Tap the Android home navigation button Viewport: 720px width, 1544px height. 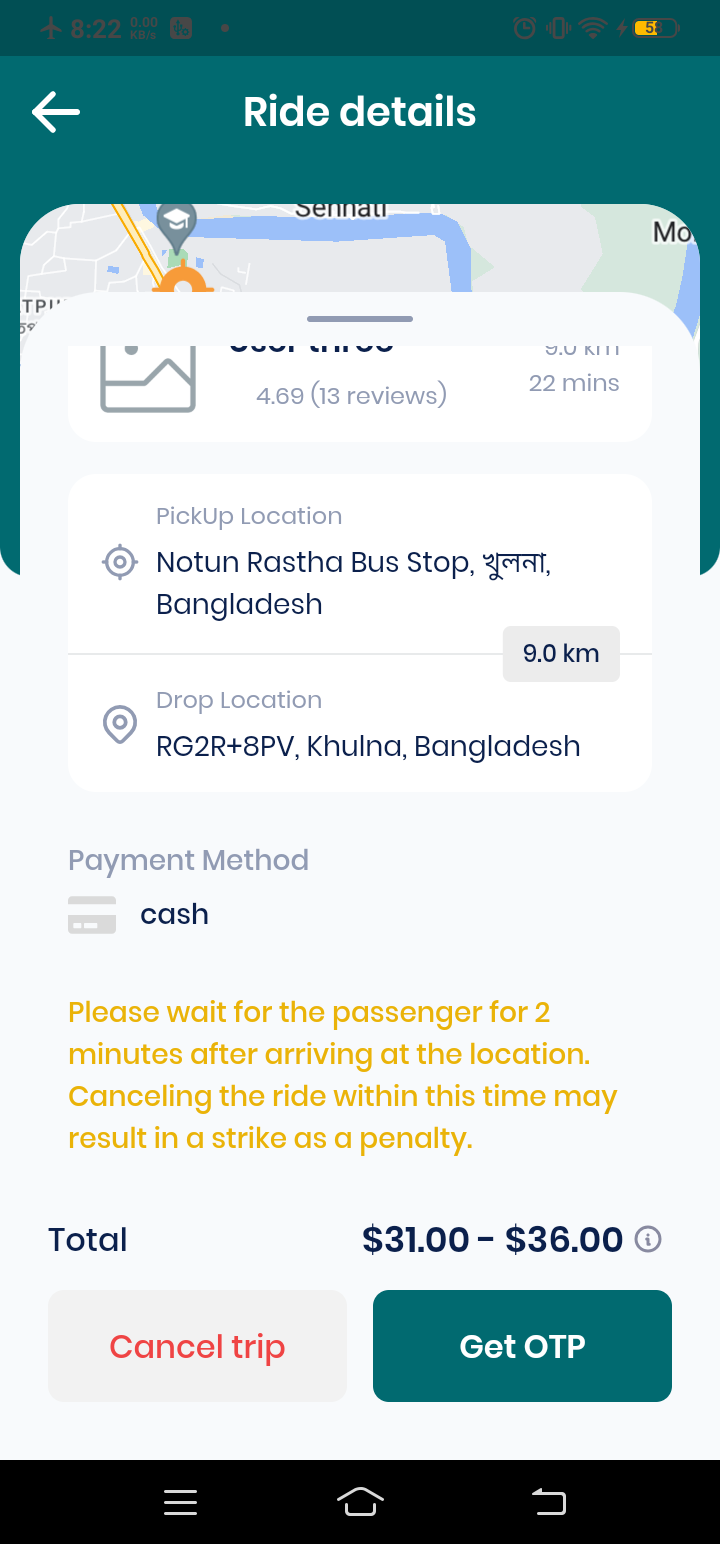coord(361,1502)
